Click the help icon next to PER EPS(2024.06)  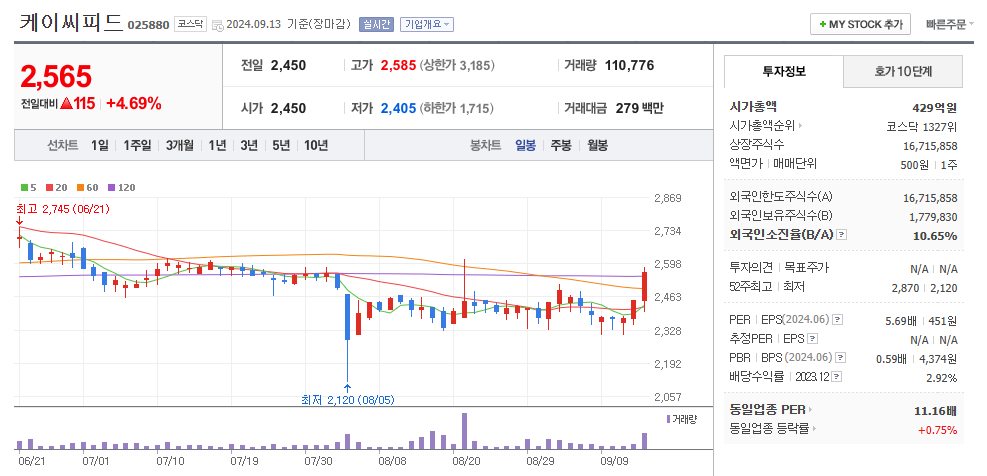[x=837, y=320]
